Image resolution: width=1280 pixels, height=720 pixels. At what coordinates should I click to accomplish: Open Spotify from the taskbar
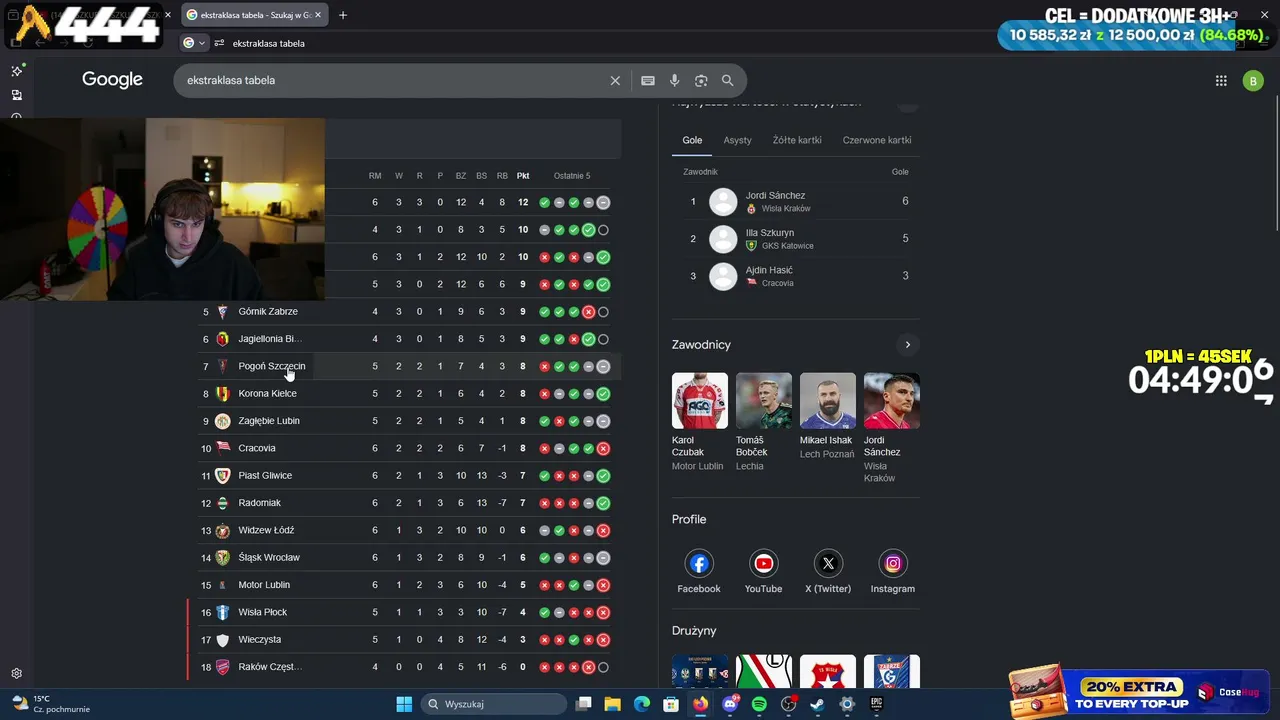pyautogui.click(x=759, y=704)
